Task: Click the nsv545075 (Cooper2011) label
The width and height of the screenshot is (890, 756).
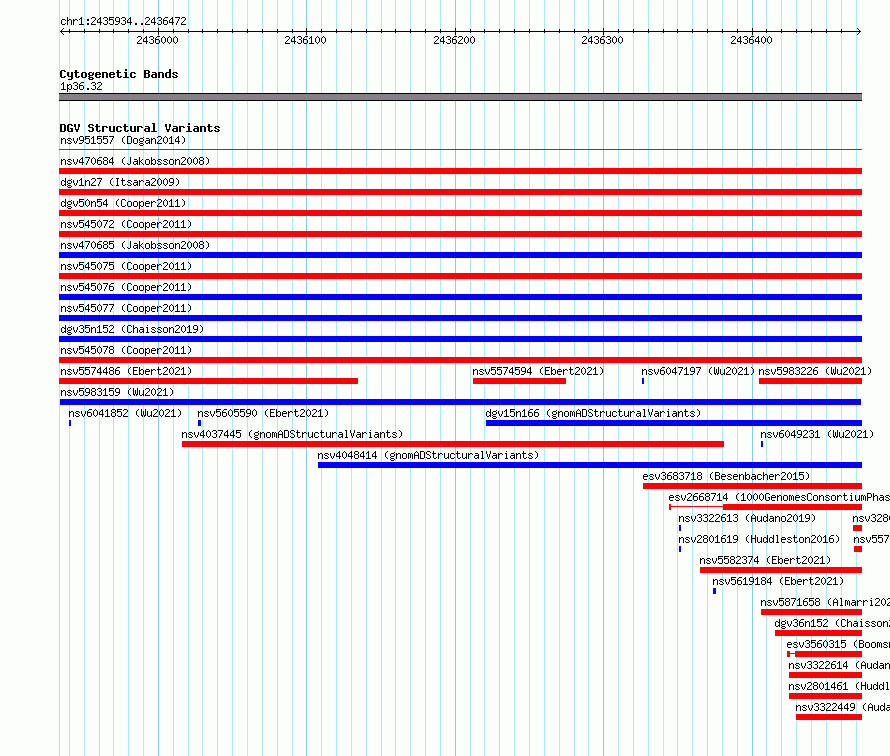Action: (x=126, y=266)
